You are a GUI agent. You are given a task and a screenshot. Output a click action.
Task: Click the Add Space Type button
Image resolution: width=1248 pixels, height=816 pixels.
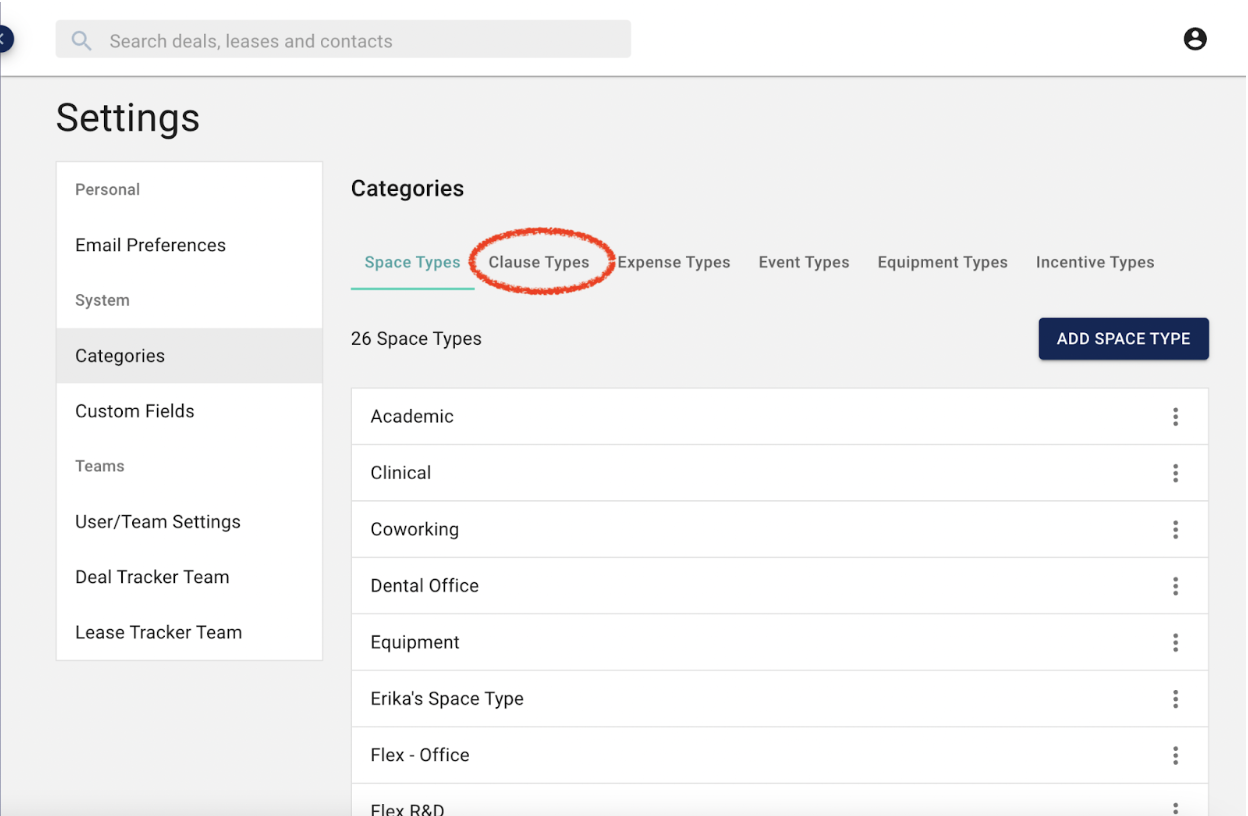click(1123, 339)
